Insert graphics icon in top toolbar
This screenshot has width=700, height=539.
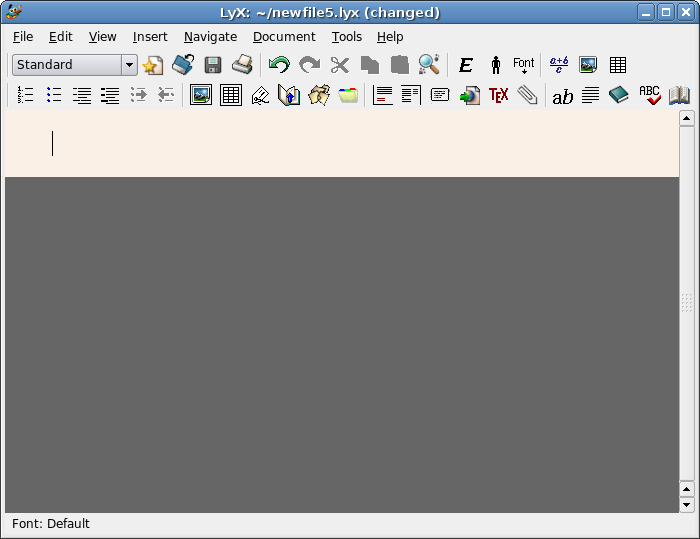(588, 65)
